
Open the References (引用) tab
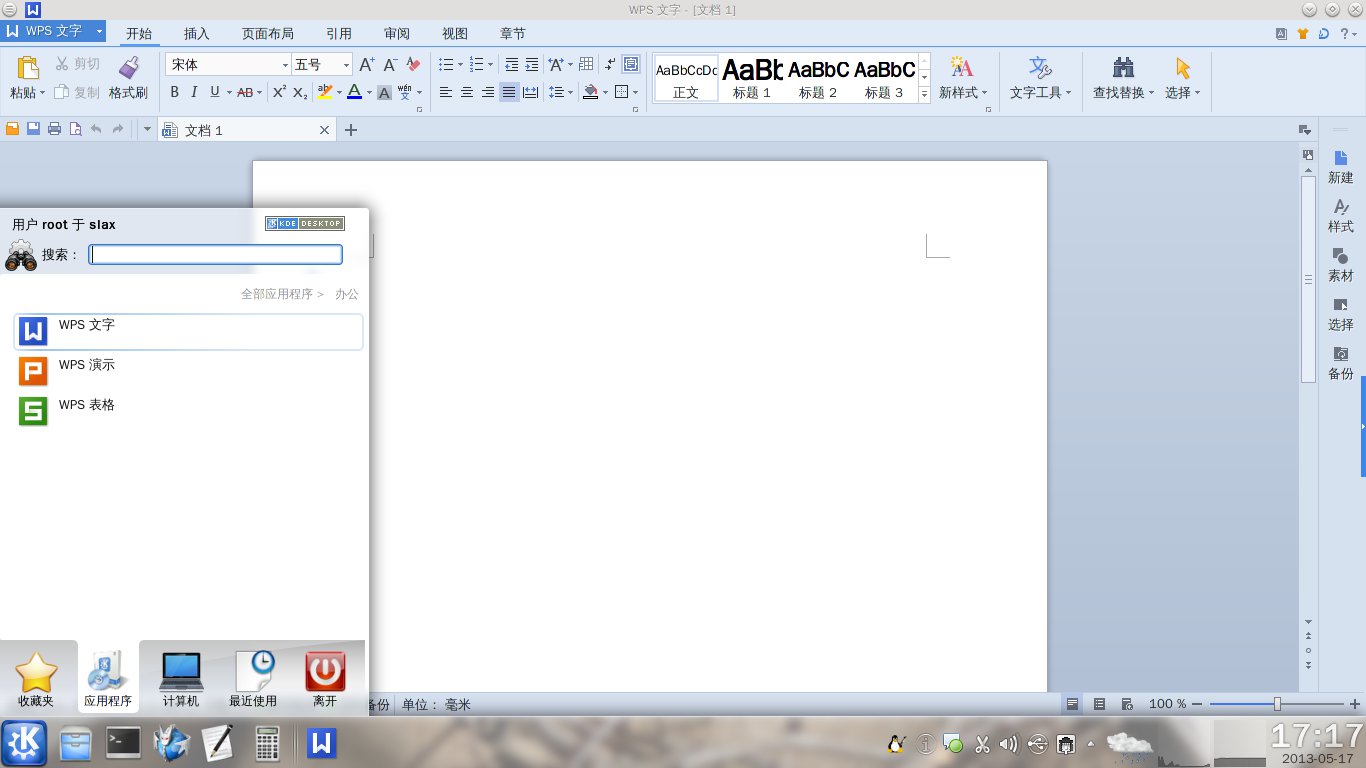[x=339, y=33]
